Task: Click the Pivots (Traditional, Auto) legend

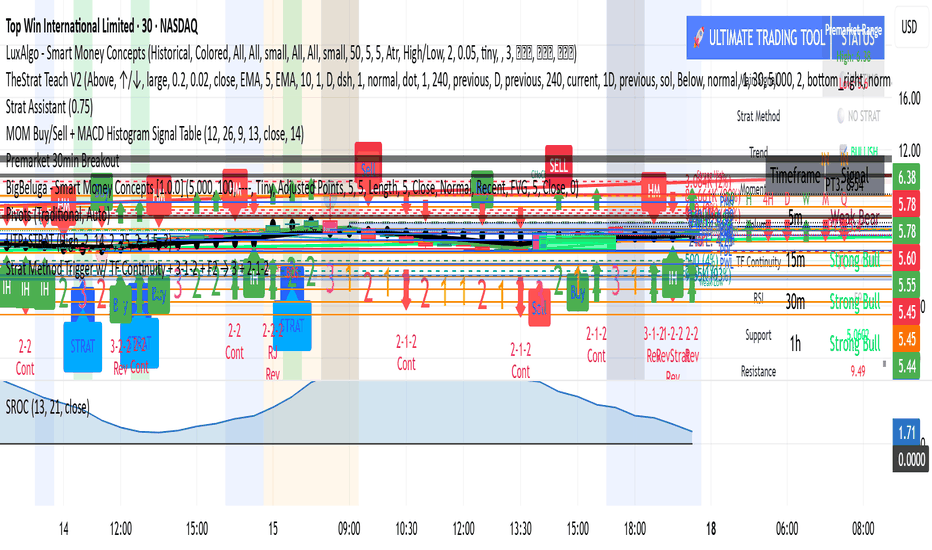Action: click(58, 215)
